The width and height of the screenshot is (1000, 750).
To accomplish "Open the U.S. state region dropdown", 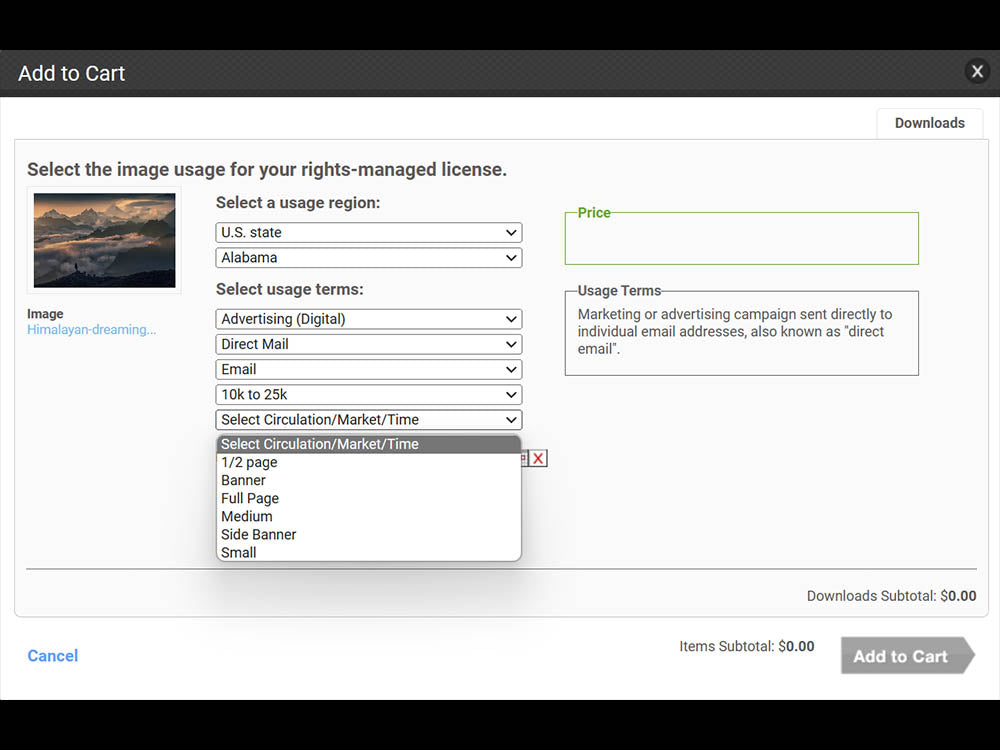I will tap(368, 232).
